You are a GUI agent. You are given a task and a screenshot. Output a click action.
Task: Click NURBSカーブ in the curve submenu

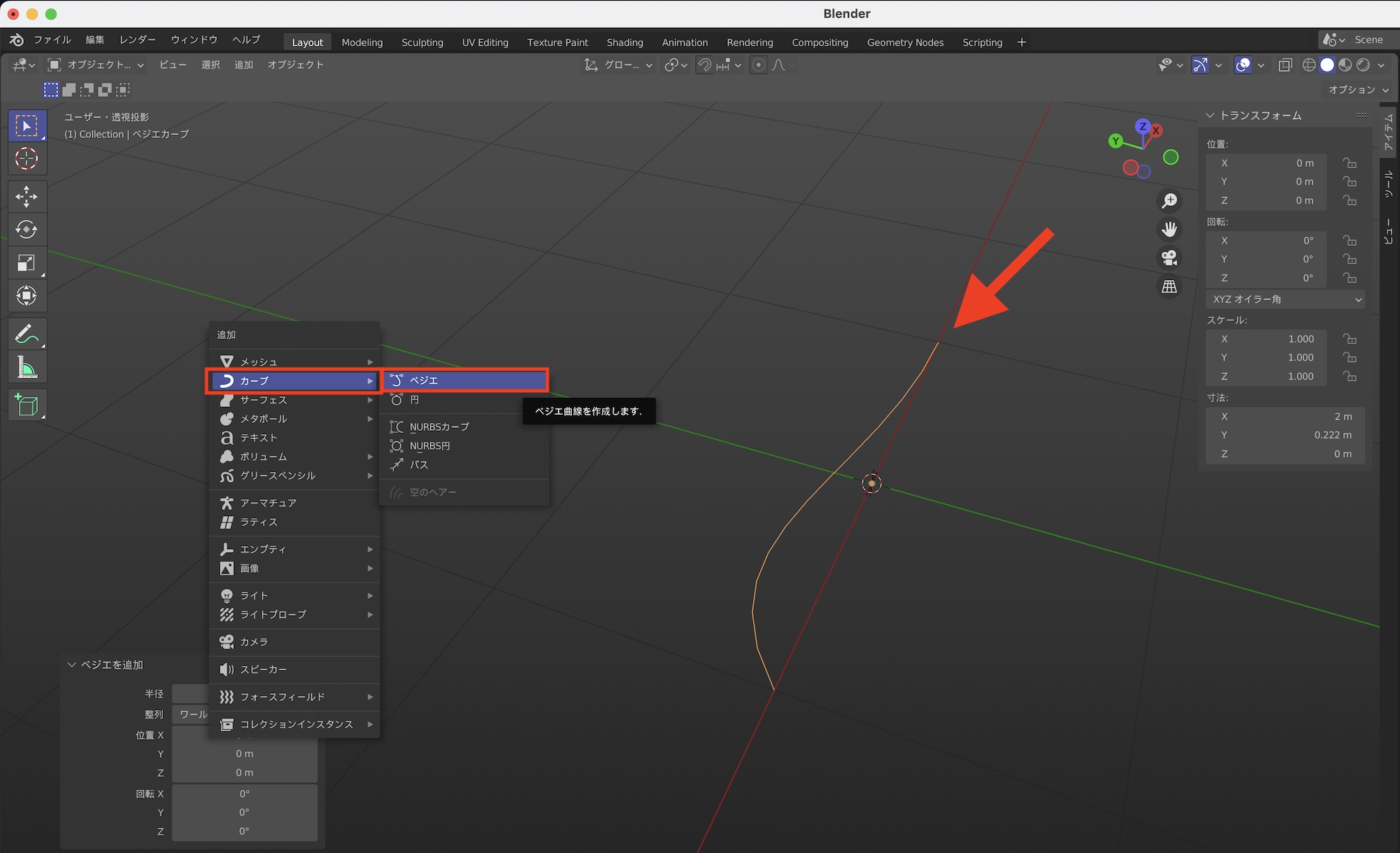pos(440,426)
